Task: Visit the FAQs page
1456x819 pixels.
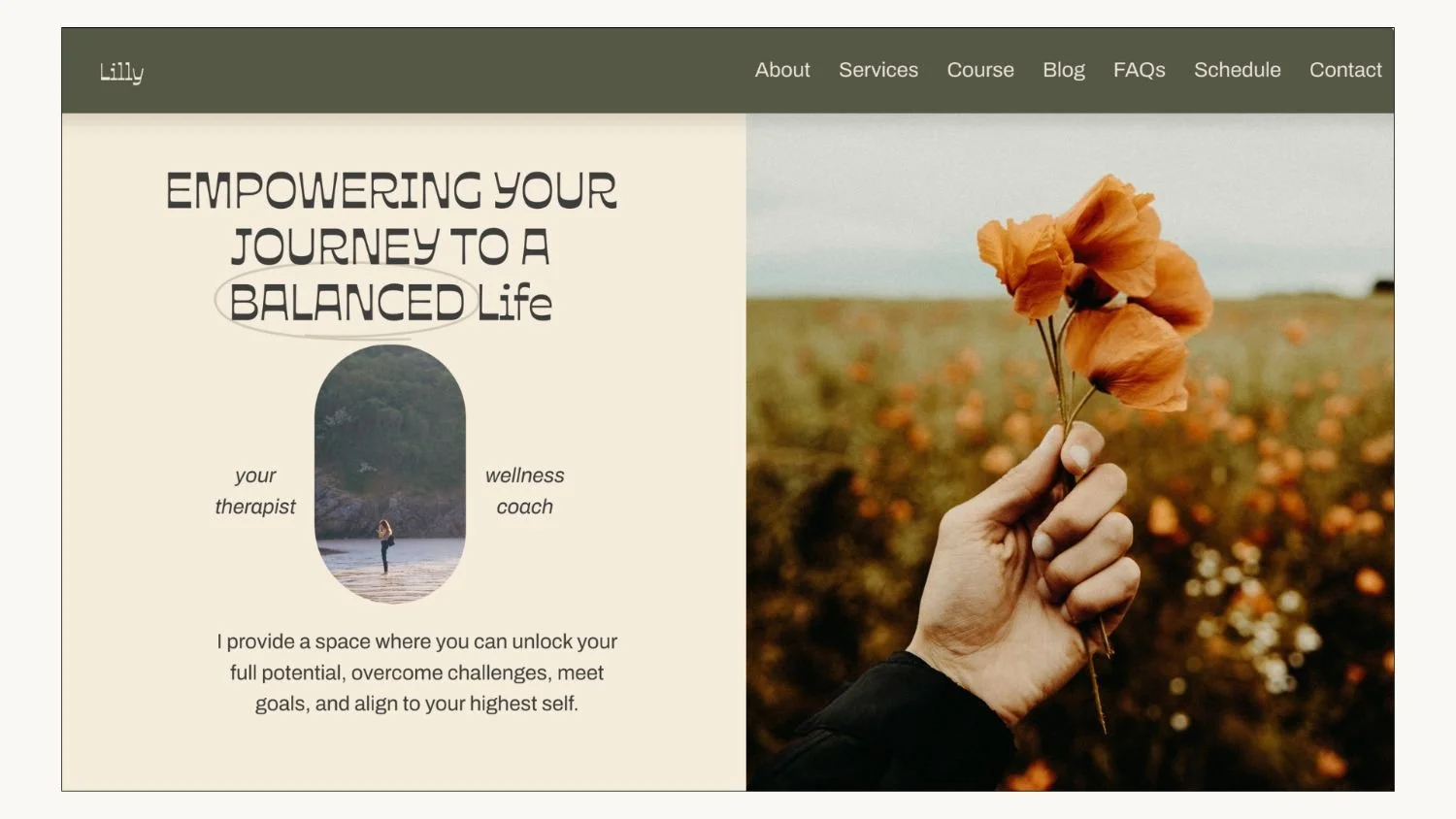Action: pyautogui.click(x=1139, y=70)
